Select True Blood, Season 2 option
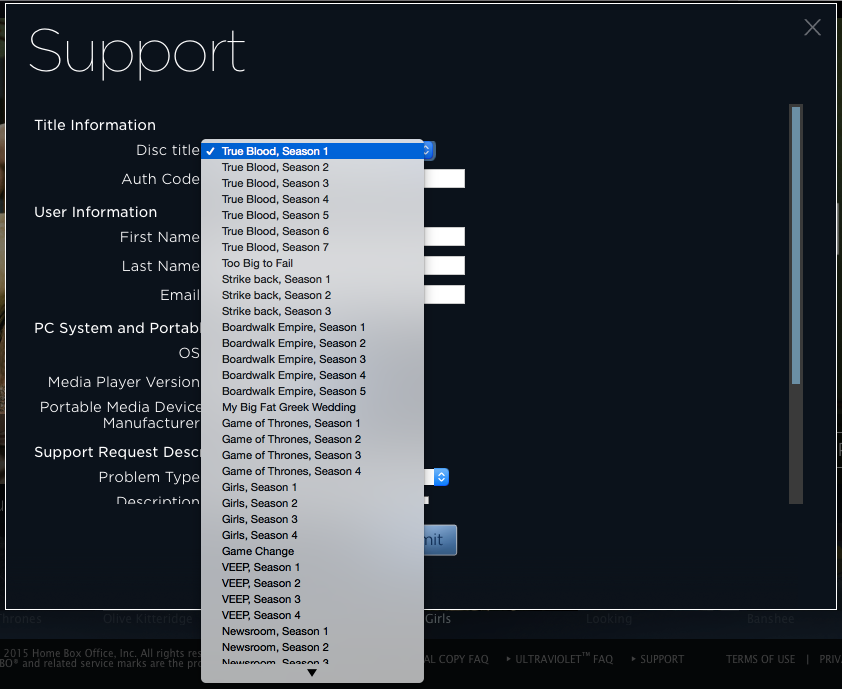Viewport: 842px width, 689px height. click(x=313, y=167)
